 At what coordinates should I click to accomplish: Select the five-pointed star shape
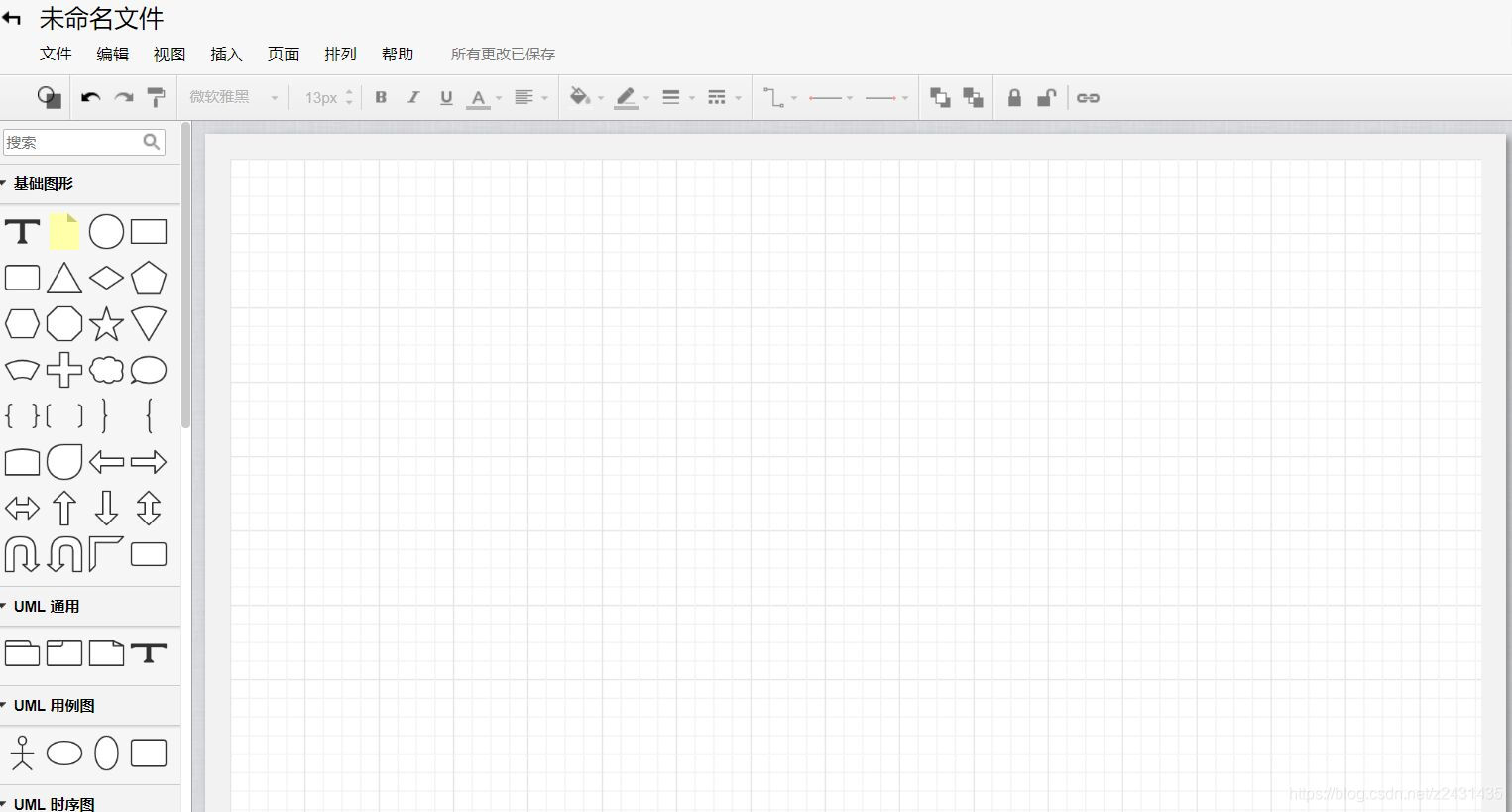click(x=106, y=323)
